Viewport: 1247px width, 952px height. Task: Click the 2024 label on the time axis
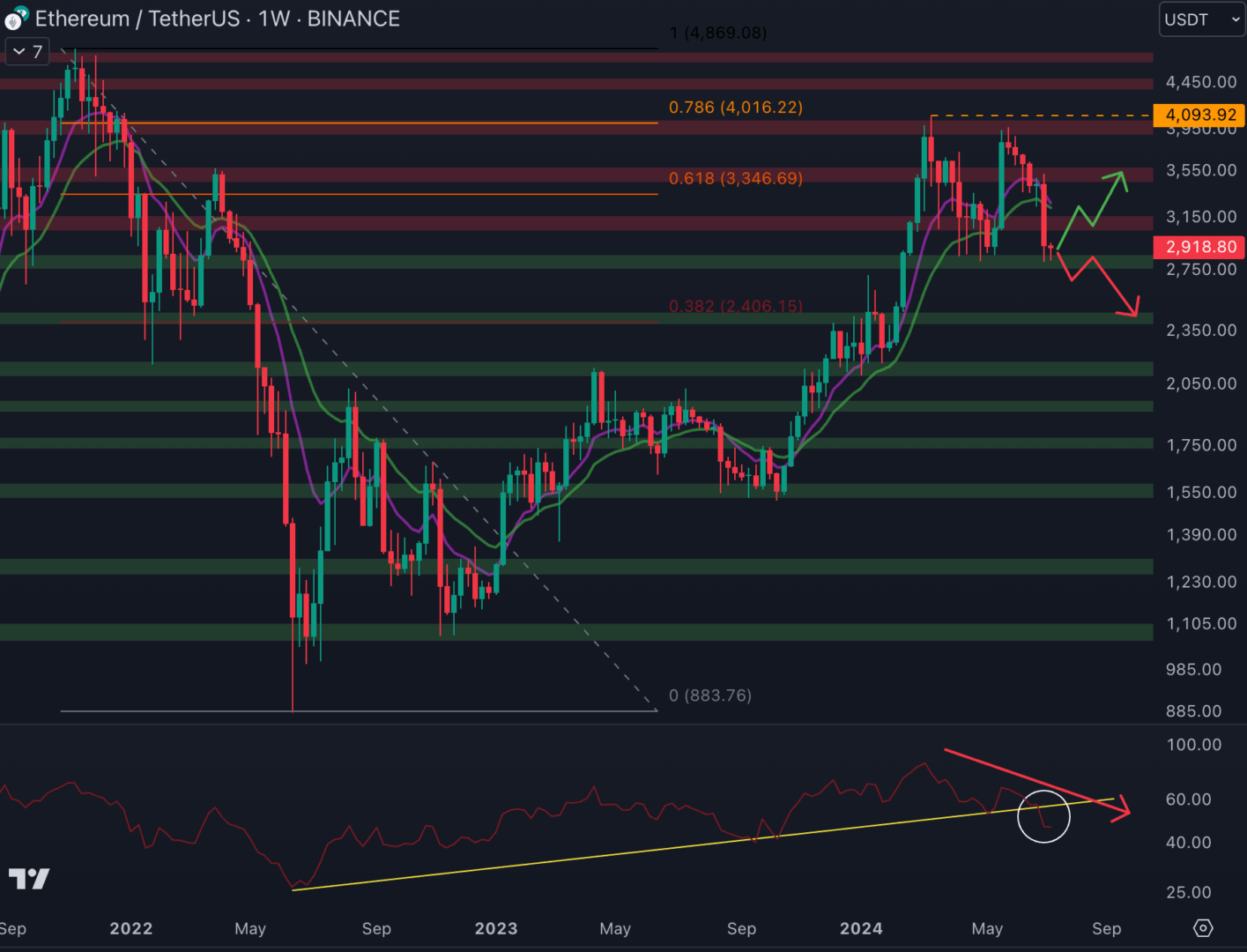coord(863,928)
